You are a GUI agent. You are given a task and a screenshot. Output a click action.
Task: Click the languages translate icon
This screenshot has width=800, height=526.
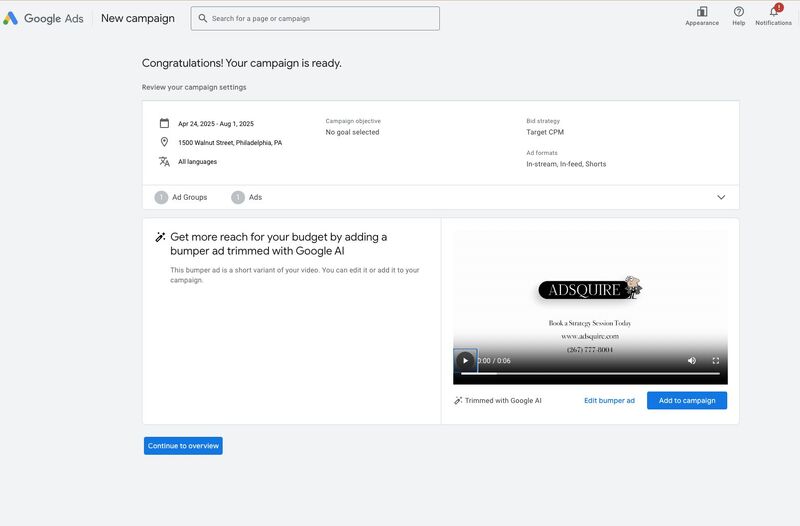[x=164, y=161]
